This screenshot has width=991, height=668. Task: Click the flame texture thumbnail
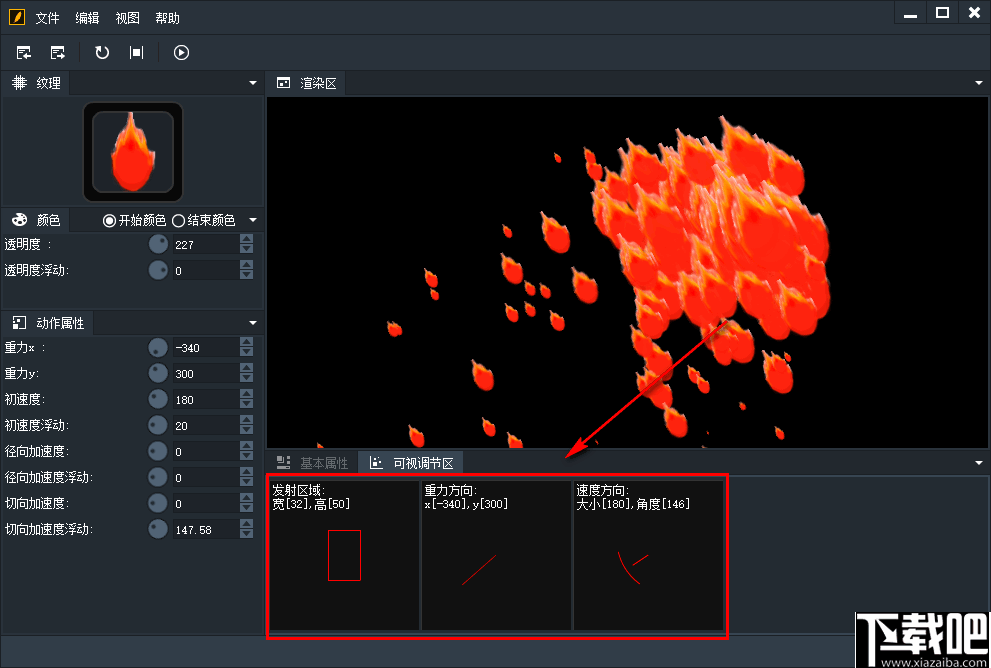tap(133, 152)
